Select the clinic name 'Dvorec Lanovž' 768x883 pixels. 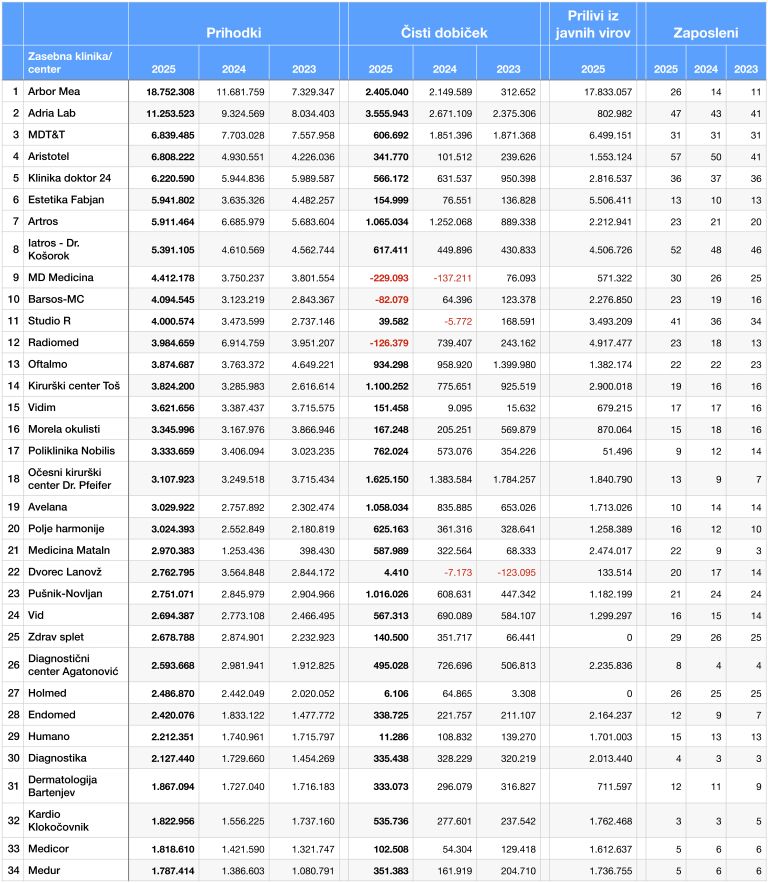click(65, 572)
